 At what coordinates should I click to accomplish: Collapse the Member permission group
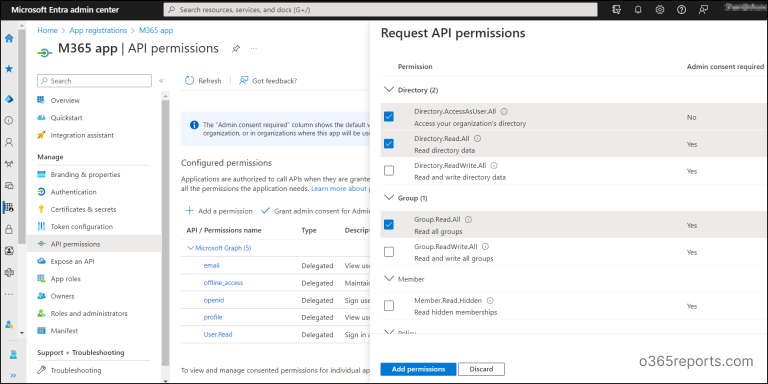point(389,279)
